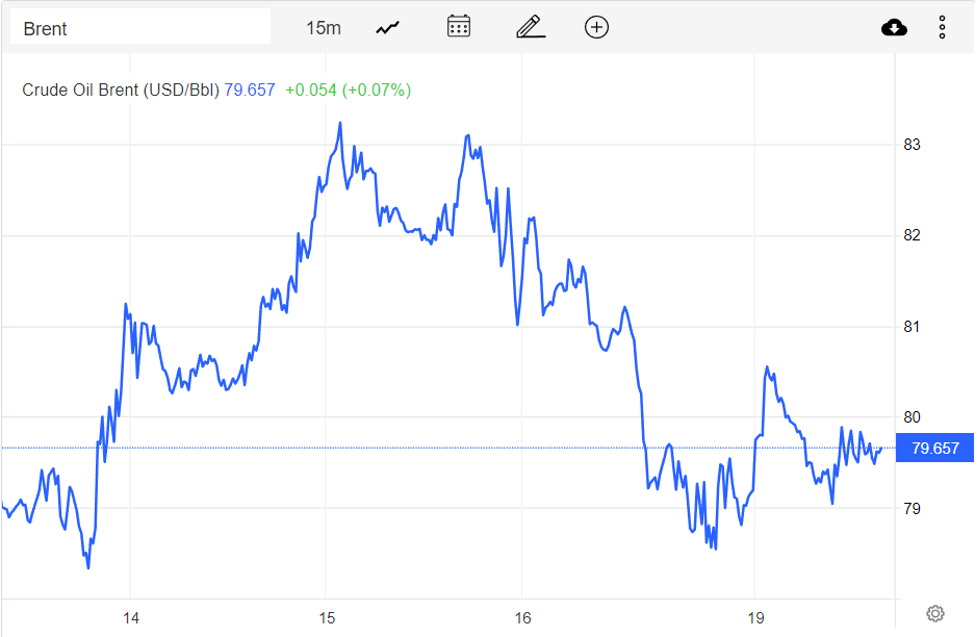Image resolution: width=977 pixels, height=637 pixels.
Task: Click the 15 date marker on time axis
Action: coord(326,617)
